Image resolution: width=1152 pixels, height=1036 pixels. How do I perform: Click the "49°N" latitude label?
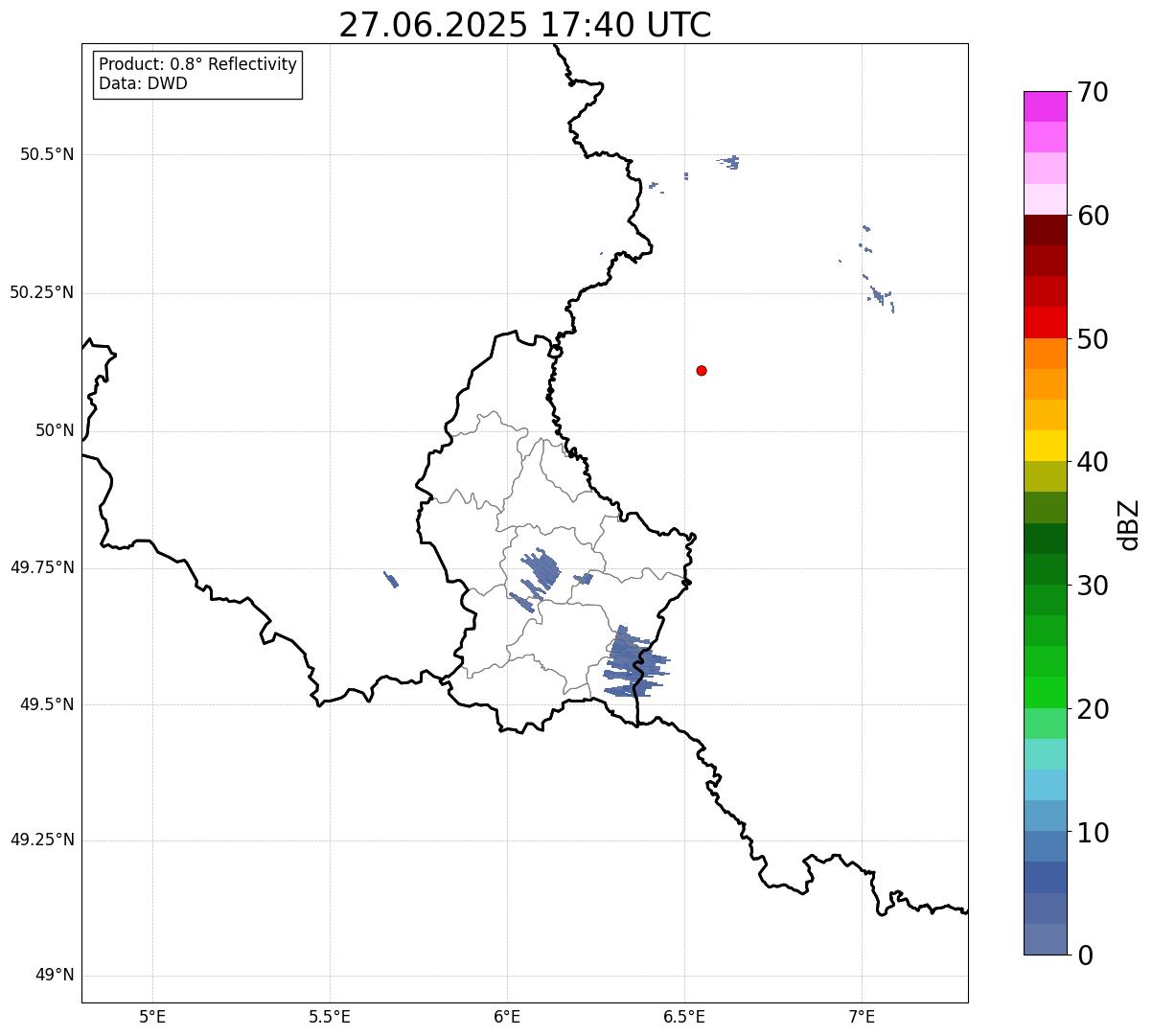coord(55,976)
